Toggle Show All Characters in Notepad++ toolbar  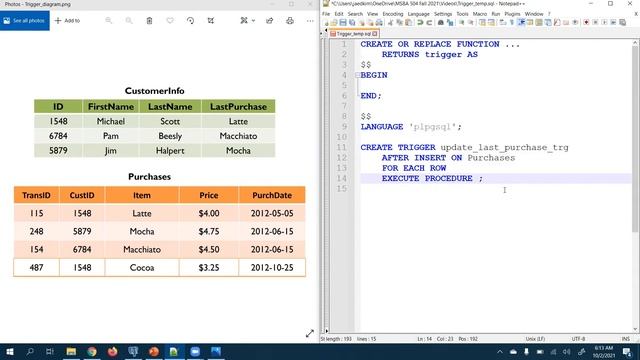pyautogui.click(x=512, y=22)
